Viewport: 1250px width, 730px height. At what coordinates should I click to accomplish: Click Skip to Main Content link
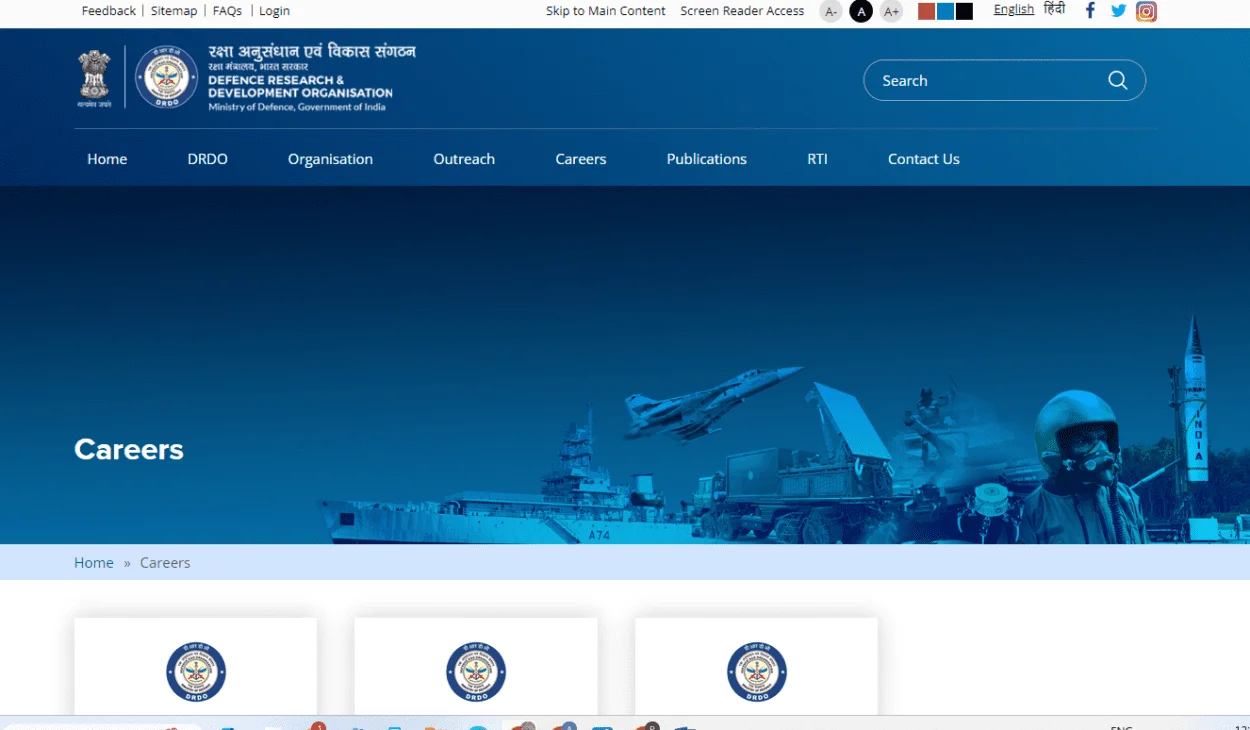pos(606,11)
